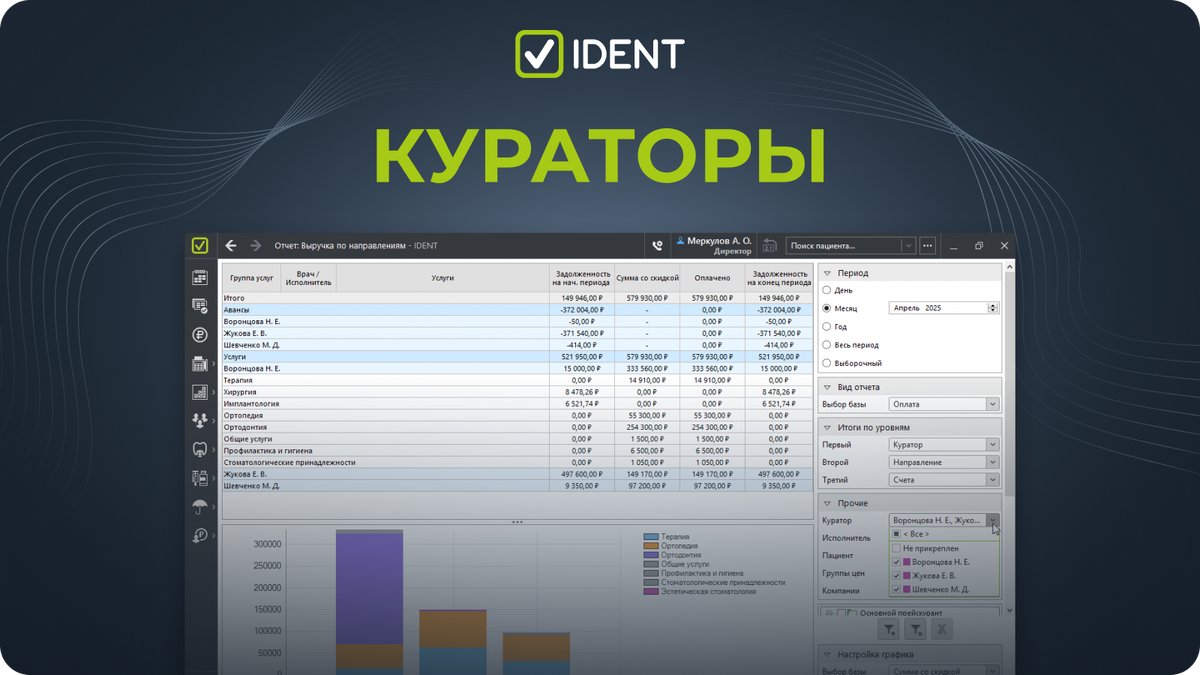Select the Имплантология row in the table
The image size is (1200, 675).
coord(517,404)
